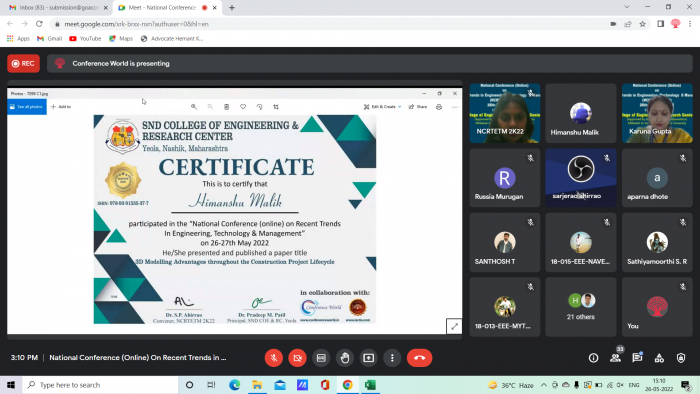Open meeting details info icon
The image size is (700, 394).
(593, 358)
